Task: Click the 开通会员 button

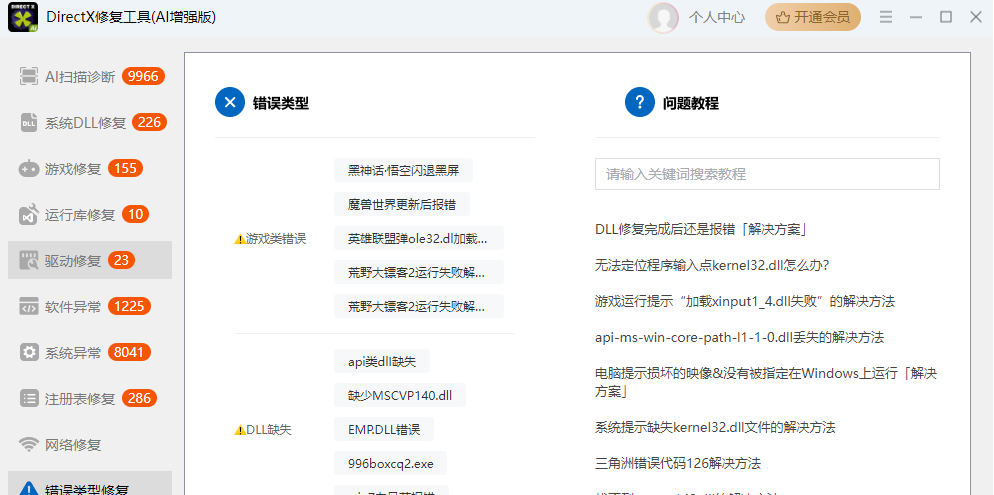Action: coord(813,18)
